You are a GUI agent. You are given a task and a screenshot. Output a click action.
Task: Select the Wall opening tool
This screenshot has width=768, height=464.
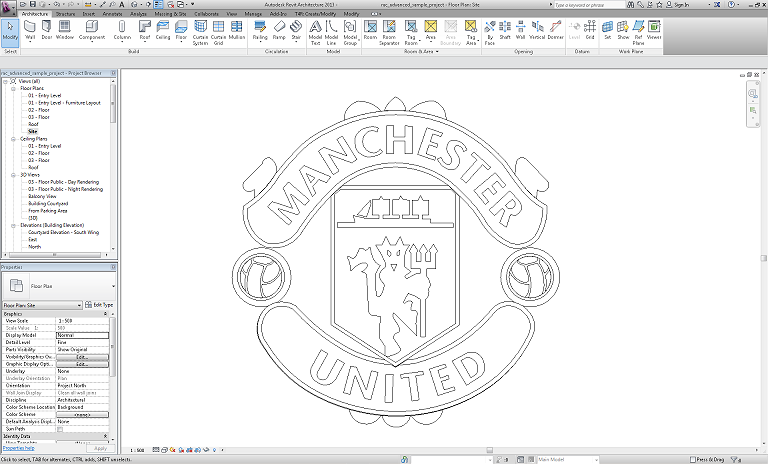tap(521, 31)
